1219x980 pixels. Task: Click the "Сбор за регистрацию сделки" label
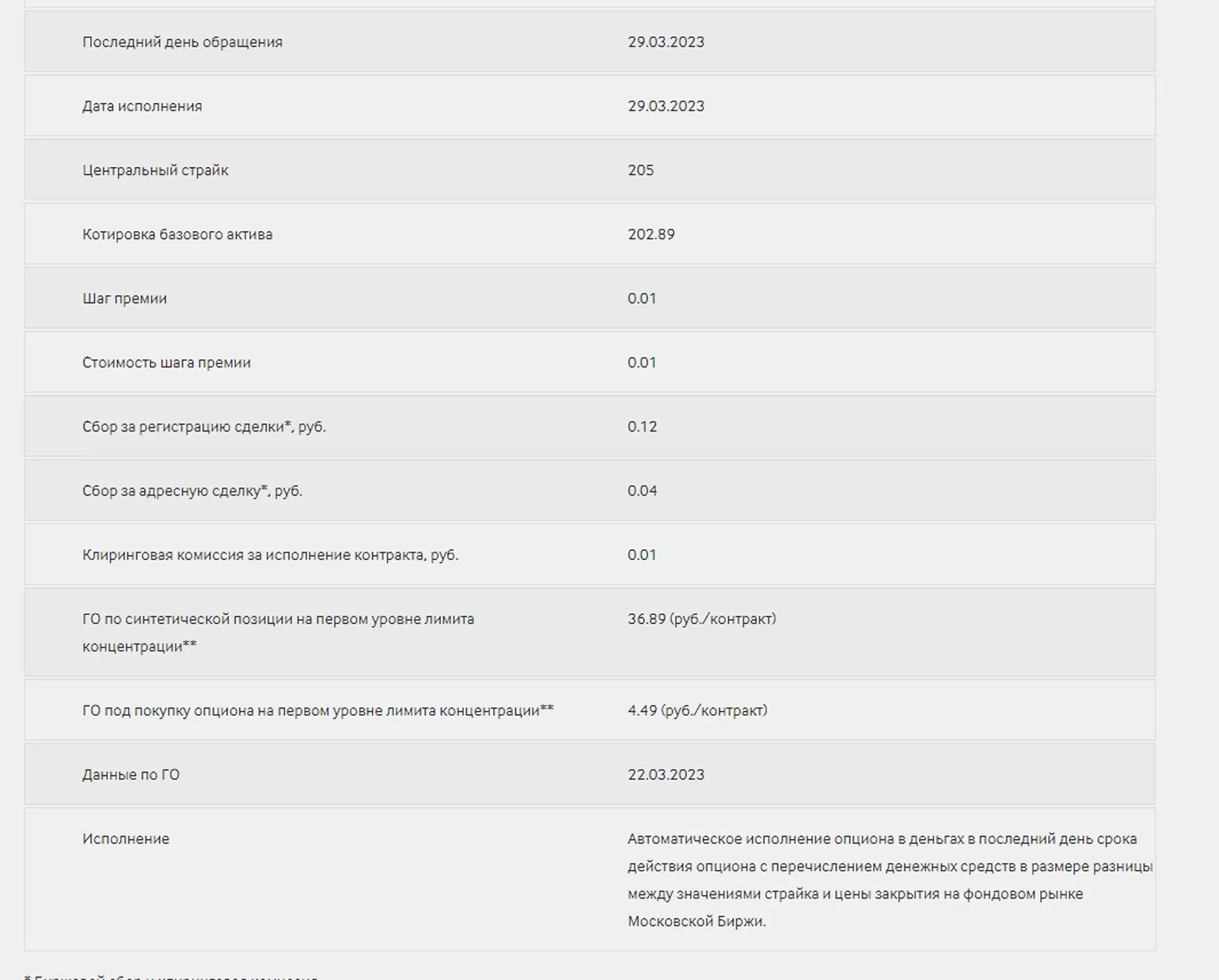point(203,427)
